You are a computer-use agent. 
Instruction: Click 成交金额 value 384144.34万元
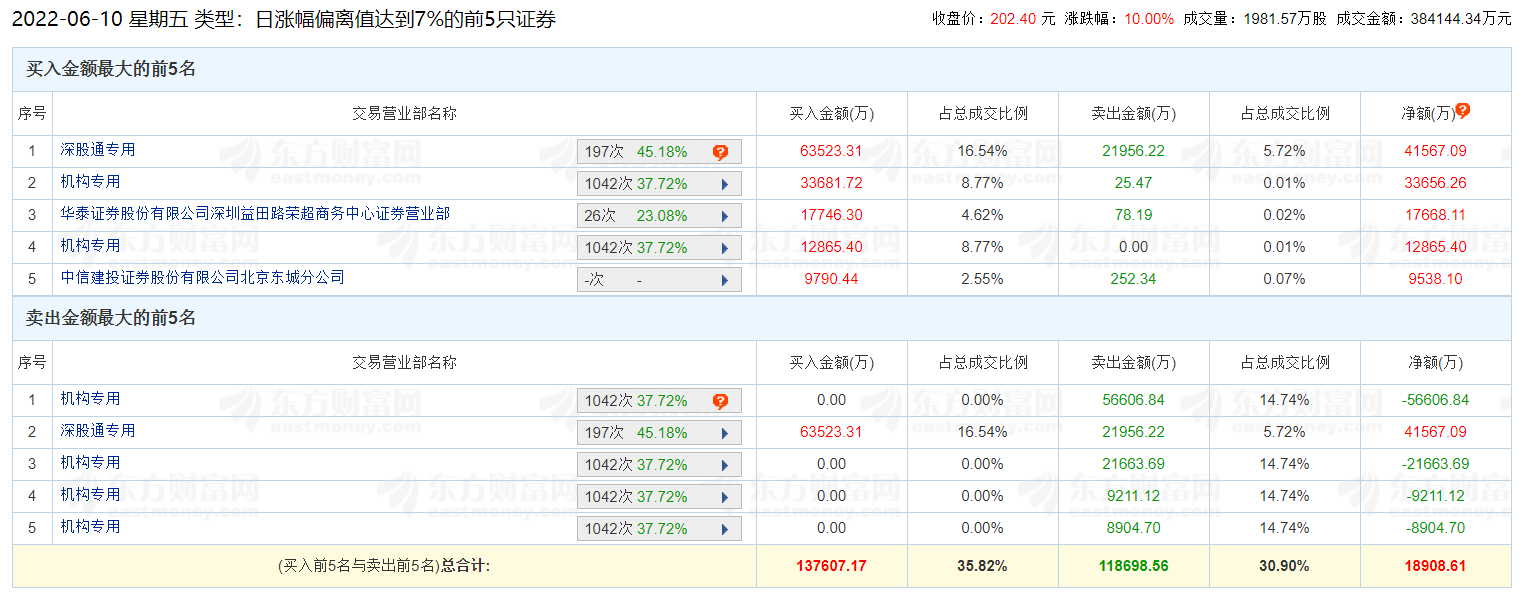tap(1460, 19)
